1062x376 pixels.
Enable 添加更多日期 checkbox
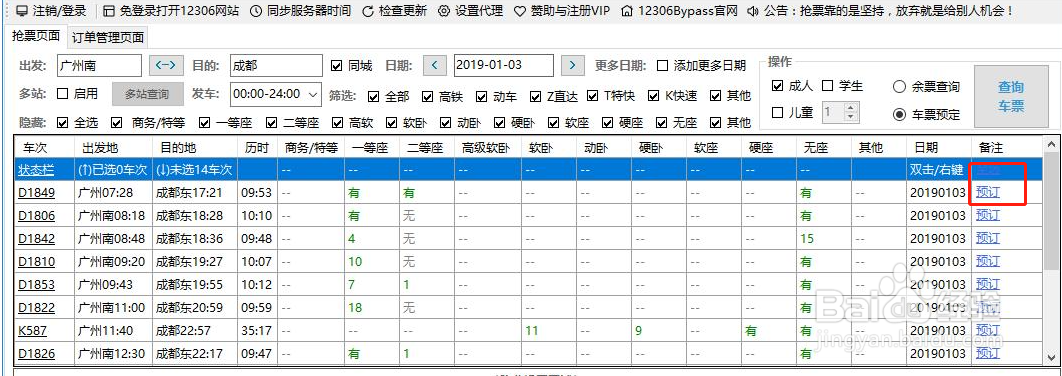coord(662,66)
